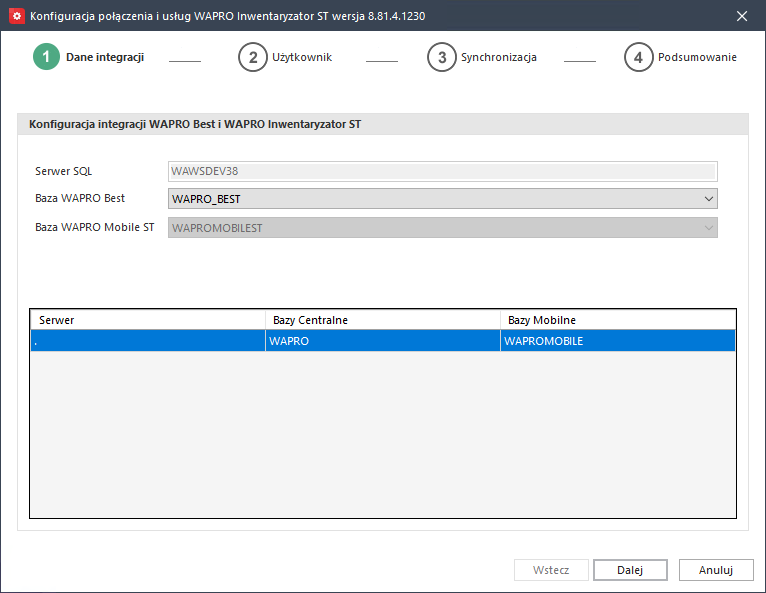Cancel with the Anuluj button
The height and width of the screenshot is (593, 766).
click(716, 570)
